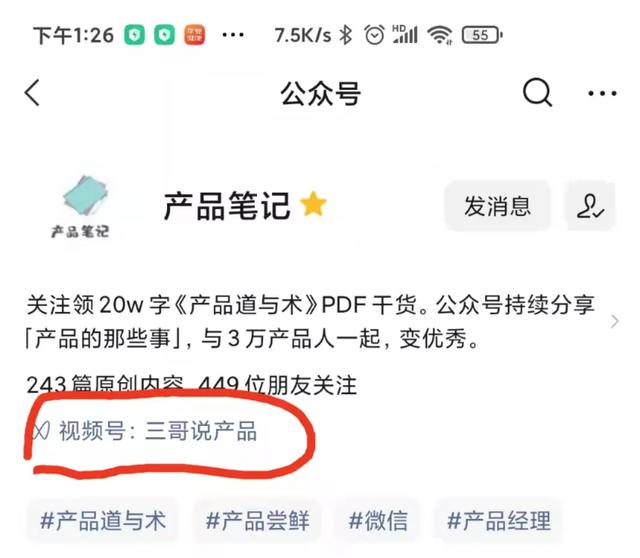The height and width of the screenshot is (558, 640).
Task: Tap the 视频号 channel icon
Action: [x=41, y=431]
